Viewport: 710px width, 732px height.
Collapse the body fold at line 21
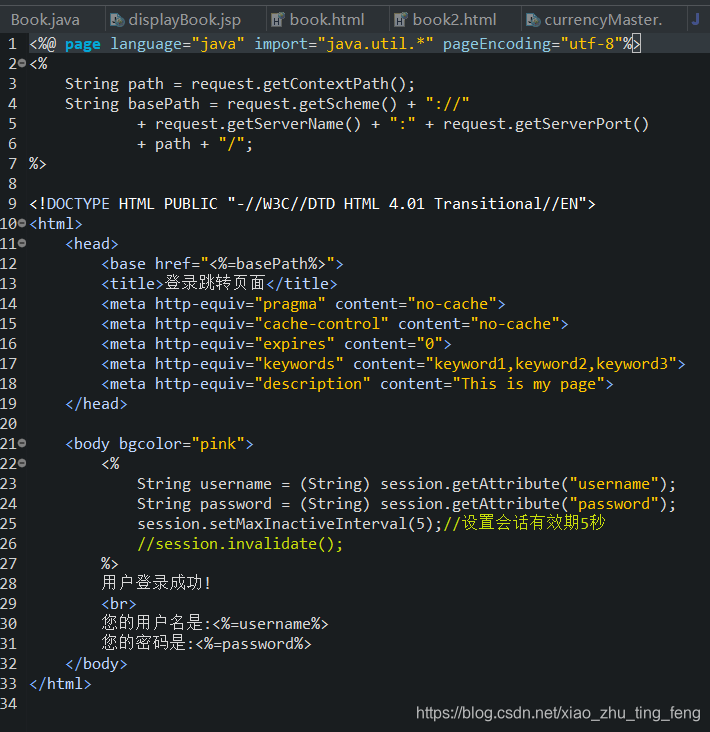point(22,443)
